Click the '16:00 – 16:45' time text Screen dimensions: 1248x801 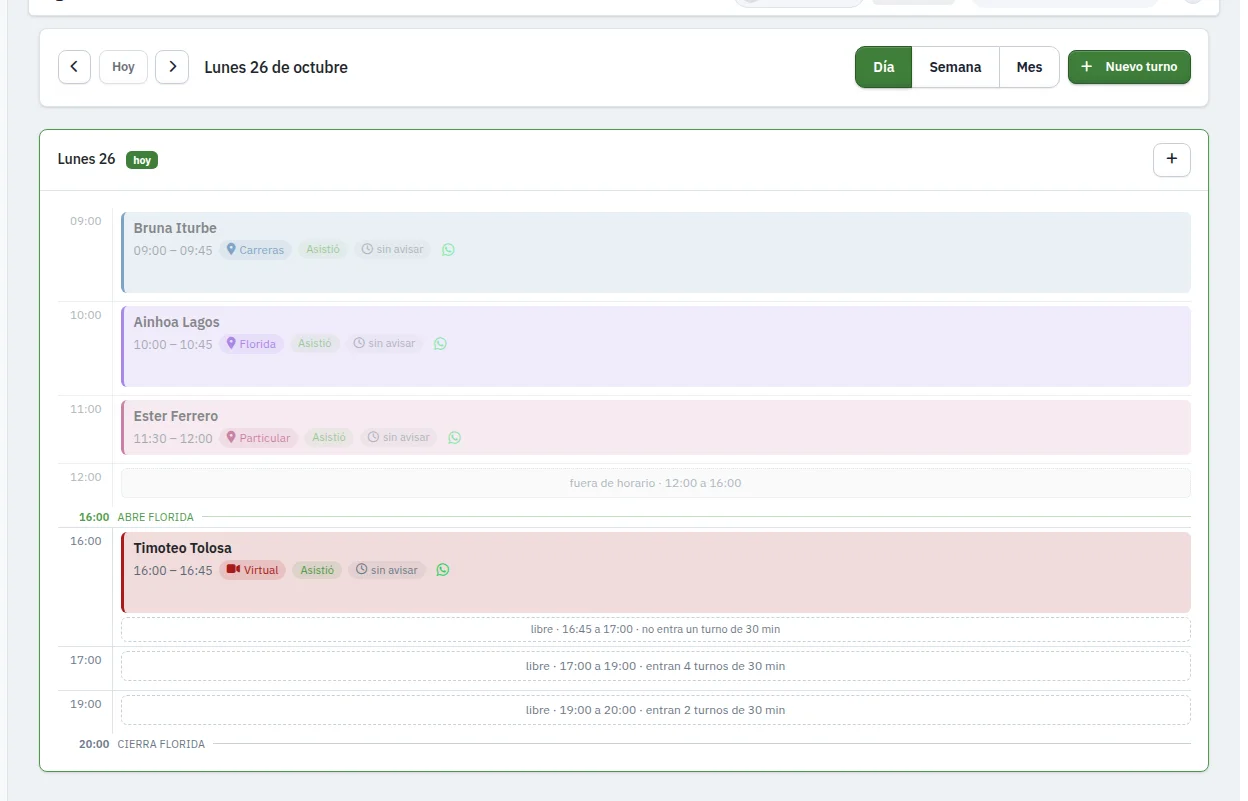click(173, 570)
